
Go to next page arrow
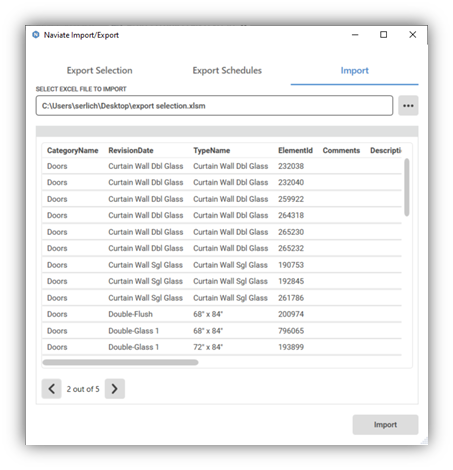point(115,389)
